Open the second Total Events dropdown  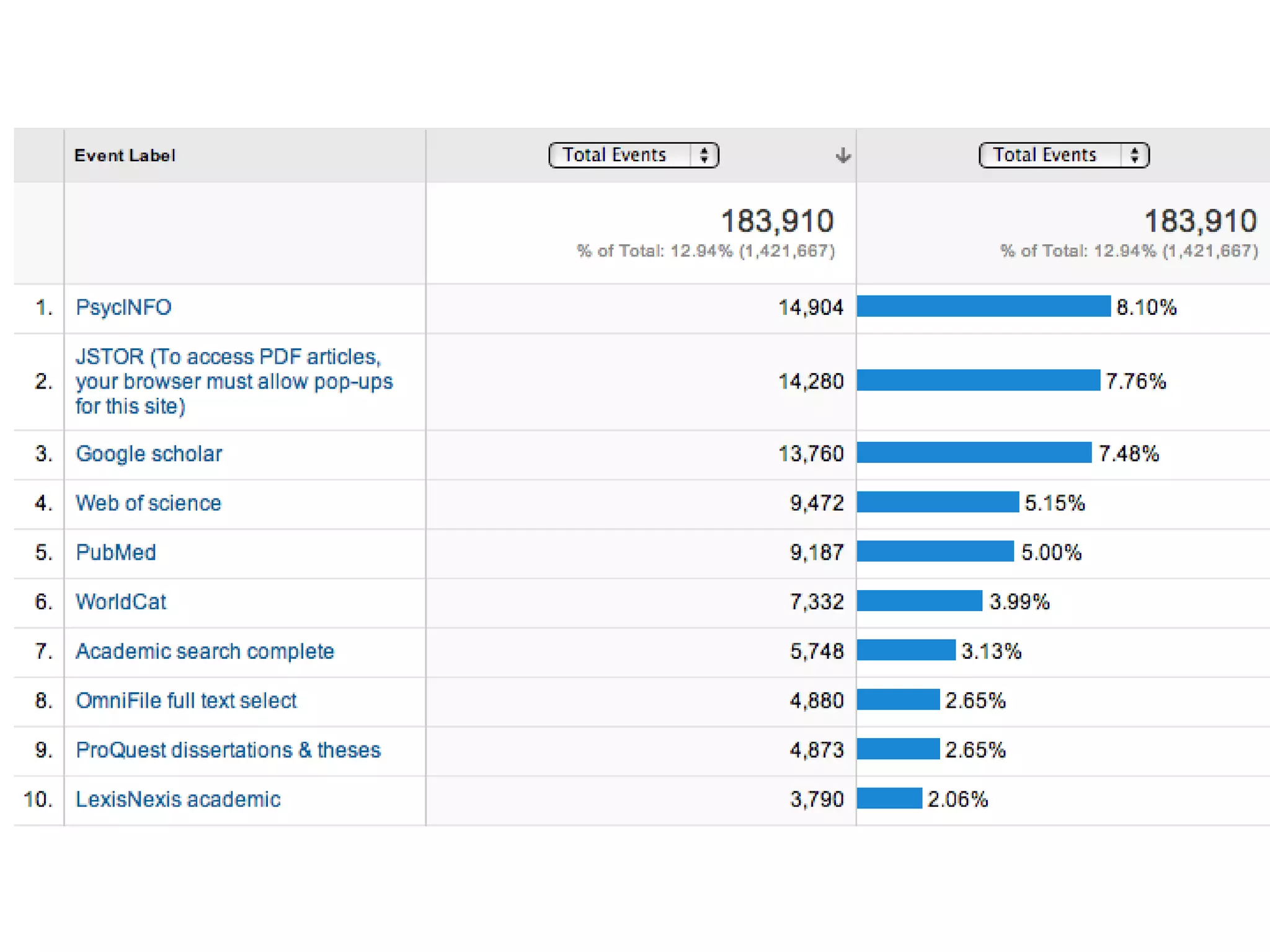[1064, 155]
